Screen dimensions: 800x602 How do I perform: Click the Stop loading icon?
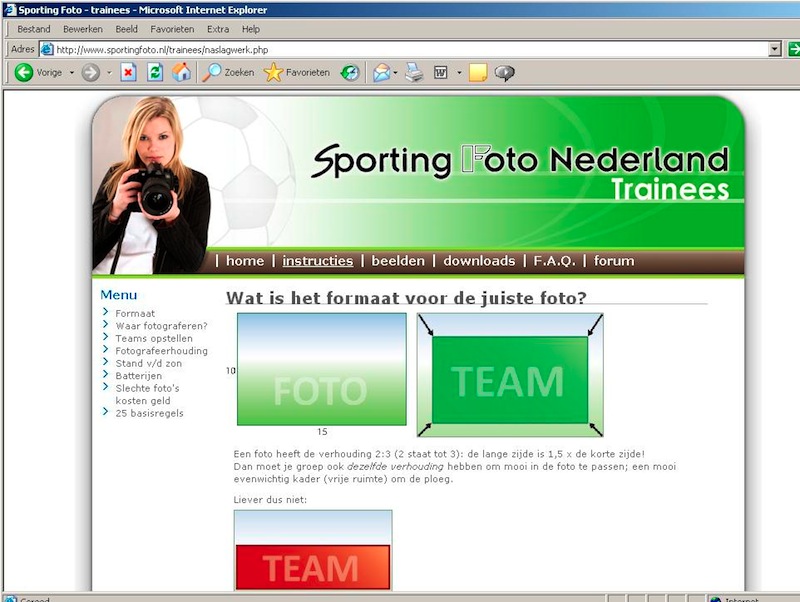[129, 72]
